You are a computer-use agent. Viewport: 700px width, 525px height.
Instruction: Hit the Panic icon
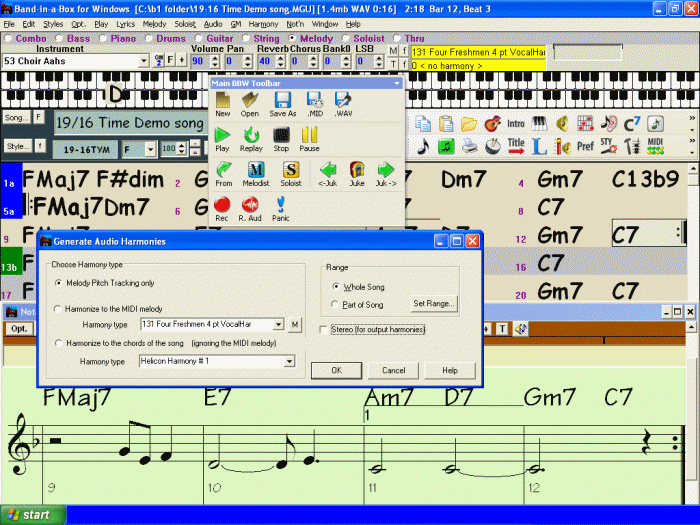[280, 208]
